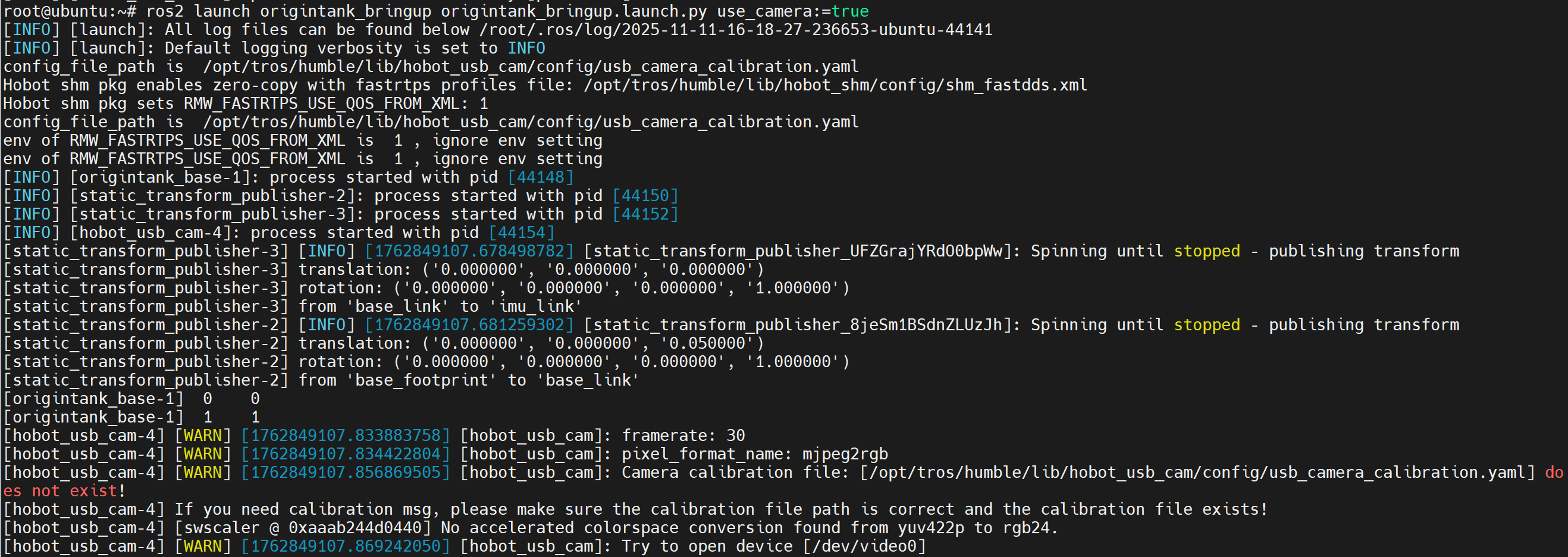Click timestamp 1762849107.678498782

(x=469, y=251)
